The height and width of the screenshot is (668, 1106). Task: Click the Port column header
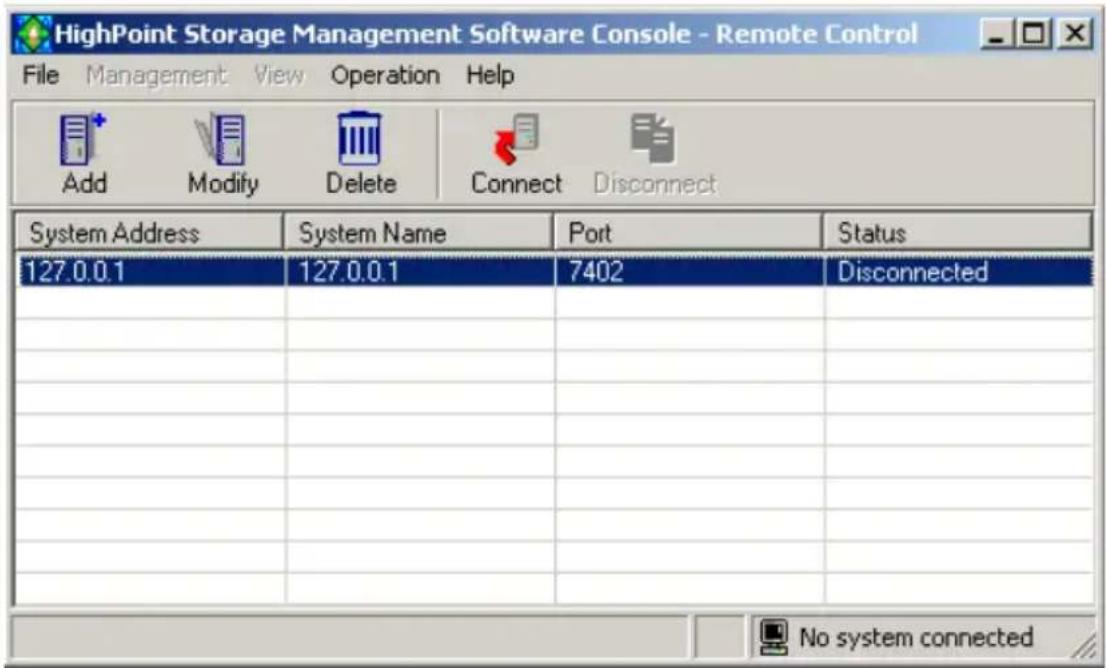tap(688, 232)
